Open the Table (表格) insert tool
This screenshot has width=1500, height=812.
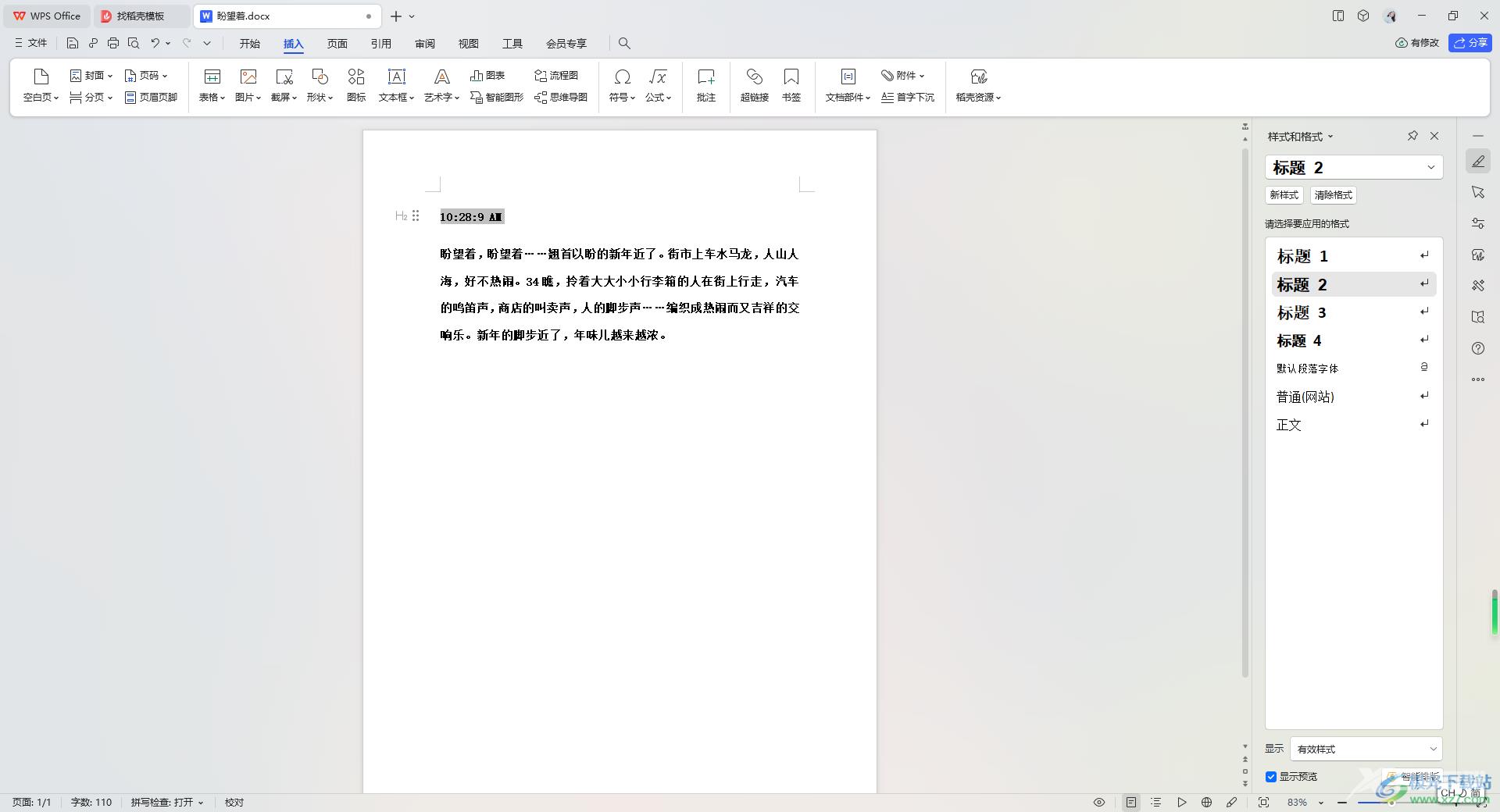tap(212, 86)
